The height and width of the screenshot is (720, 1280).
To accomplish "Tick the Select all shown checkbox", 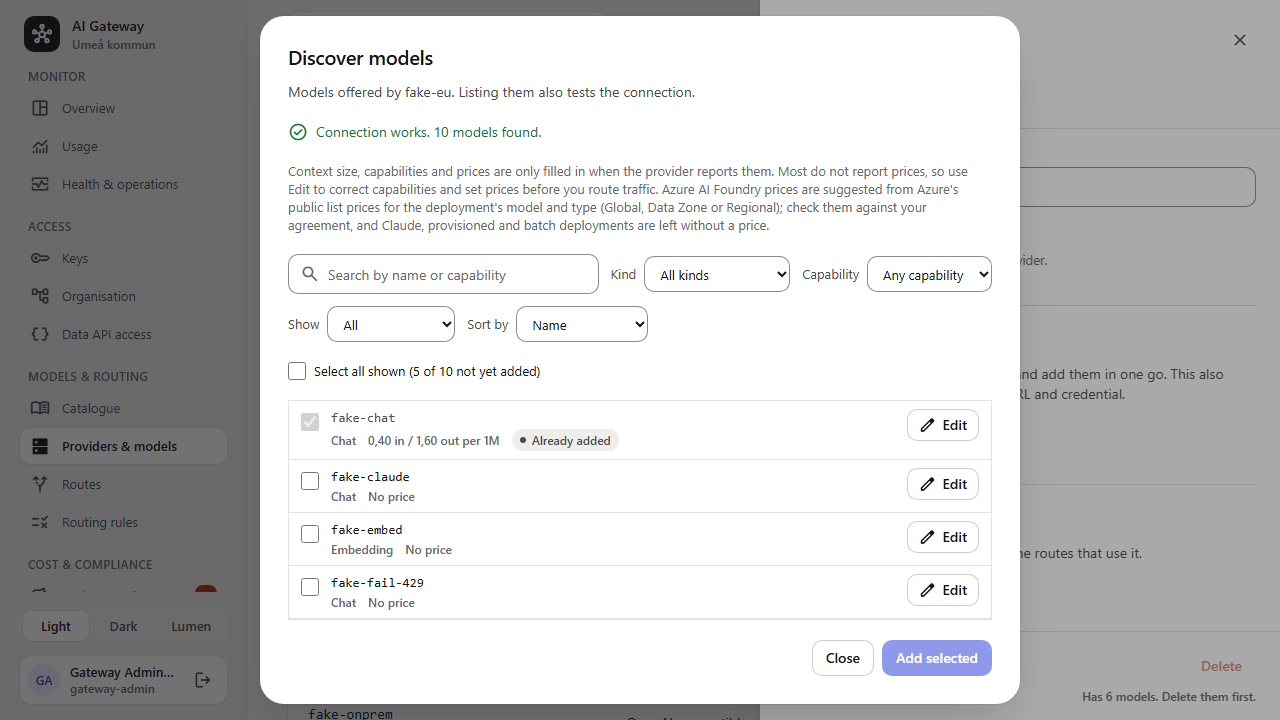I will tap(297, 371).
